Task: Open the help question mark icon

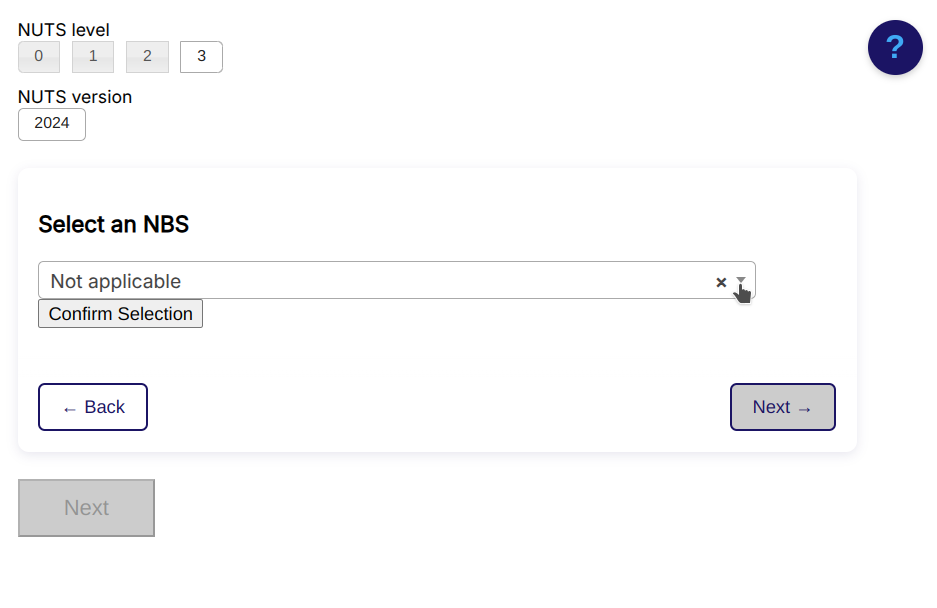Action: tap(895, 47)
